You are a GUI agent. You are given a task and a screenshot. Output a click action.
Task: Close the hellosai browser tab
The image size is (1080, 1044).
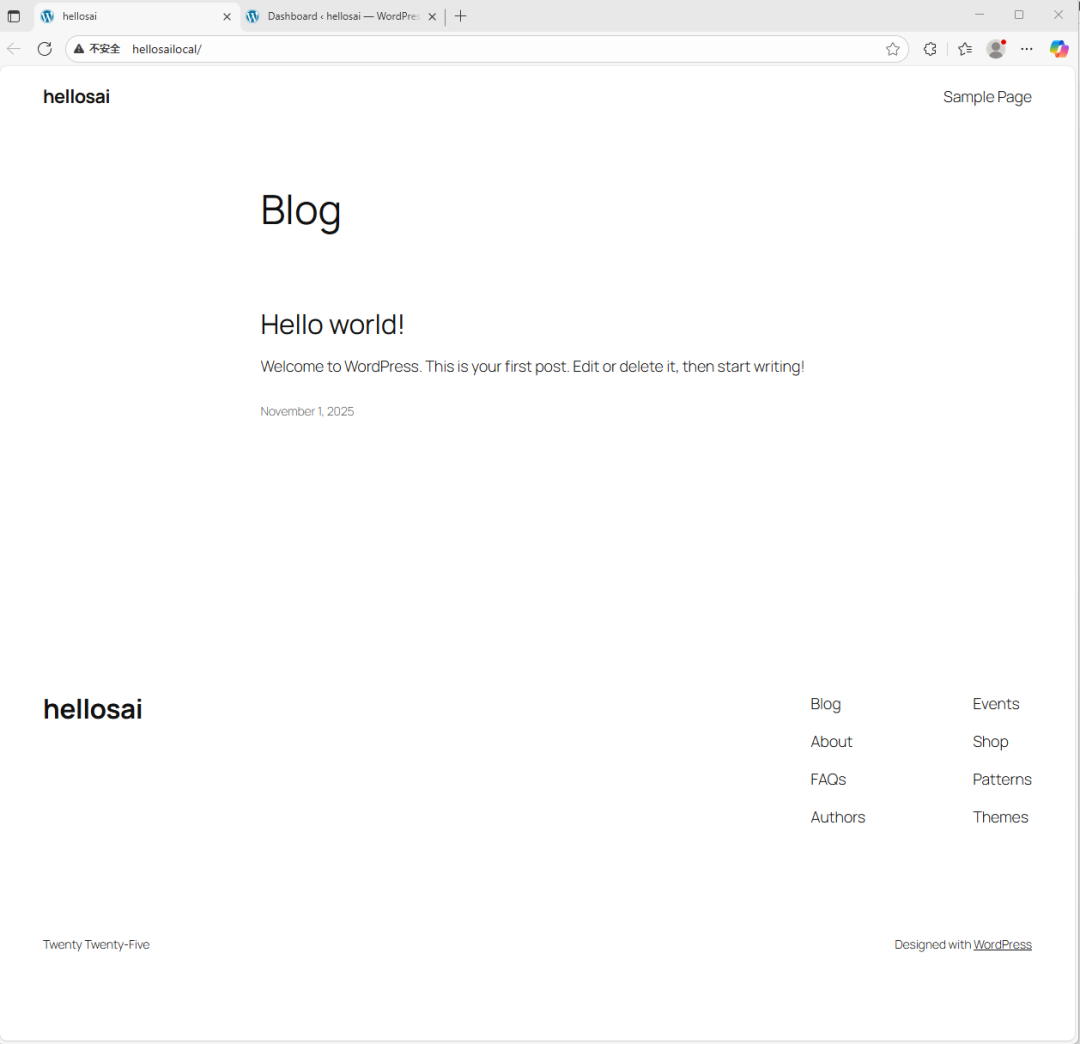[x=227, y=16]
